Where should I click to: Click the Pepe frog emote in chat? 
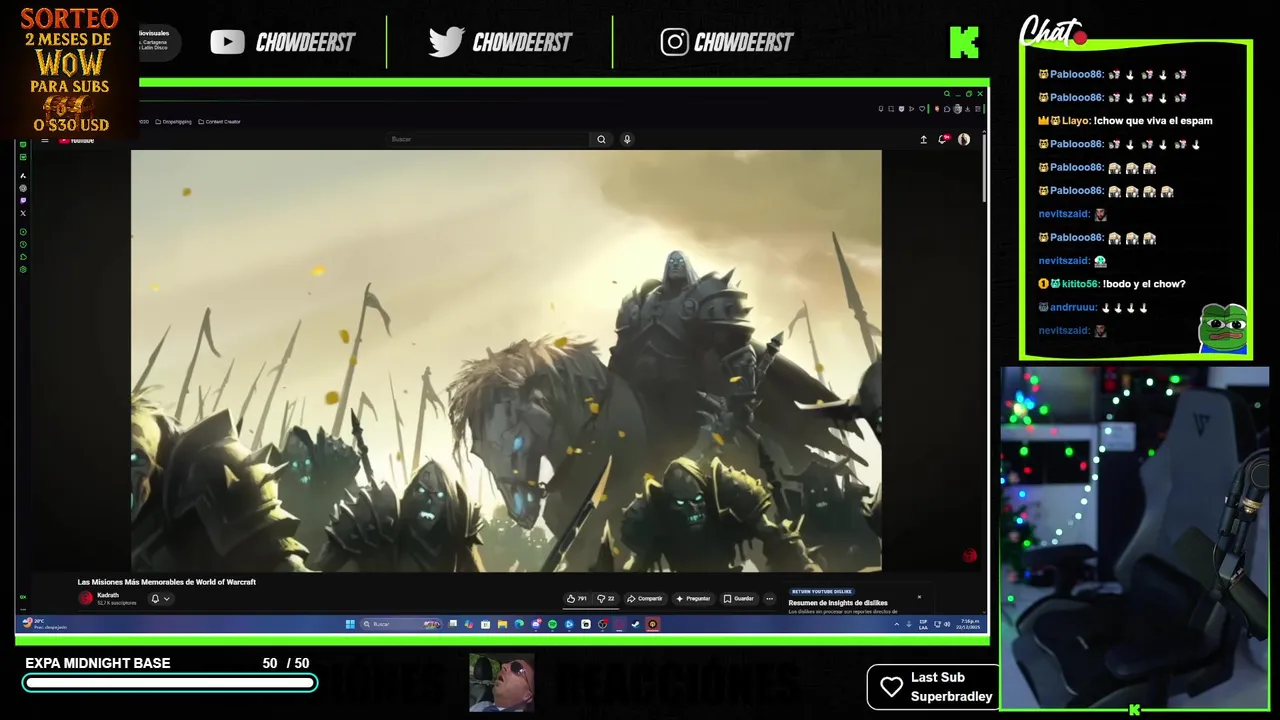click(1224, 330)
